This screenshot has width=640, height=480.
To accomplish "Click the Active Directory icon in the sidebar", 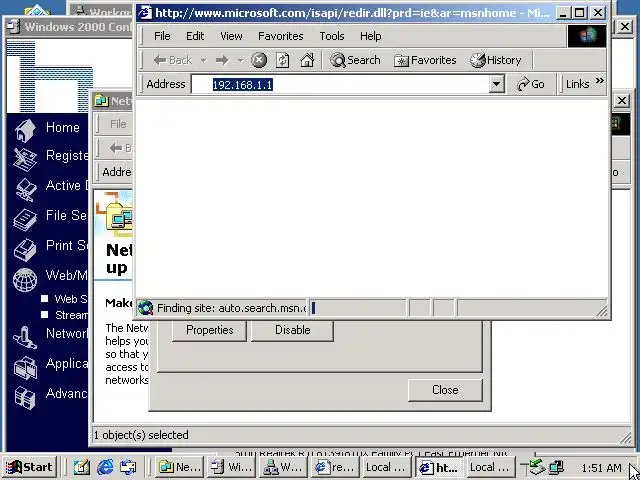I will [x=25, y=189].
